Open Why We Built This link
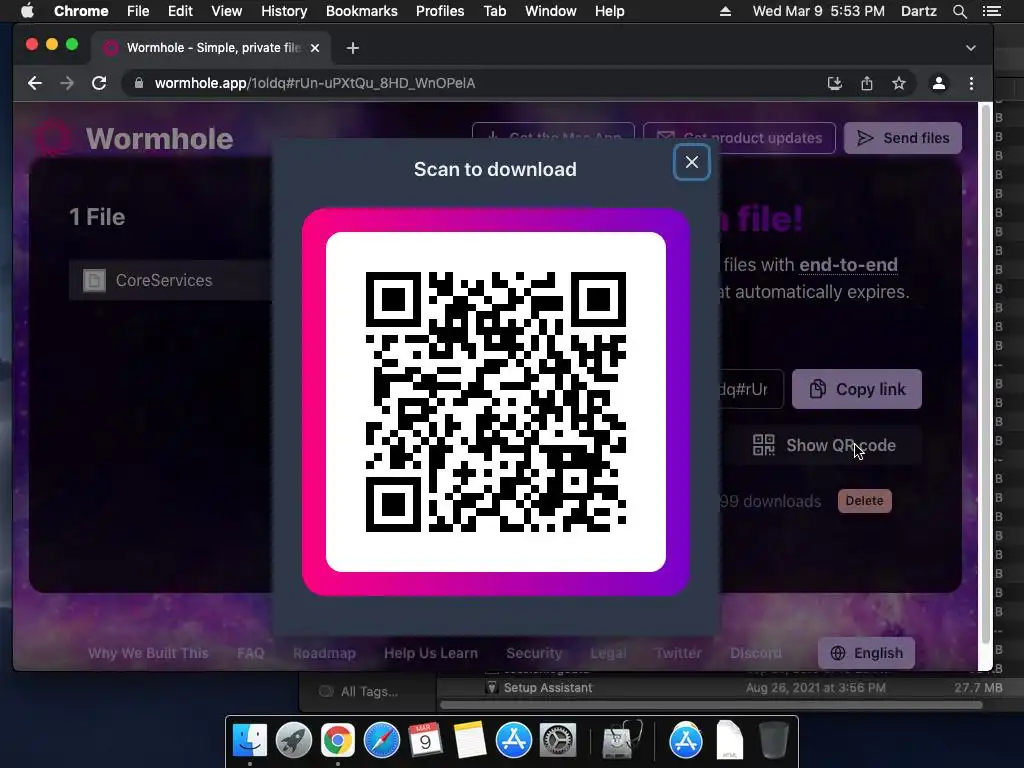The image size is (1024, 768). 148,653
